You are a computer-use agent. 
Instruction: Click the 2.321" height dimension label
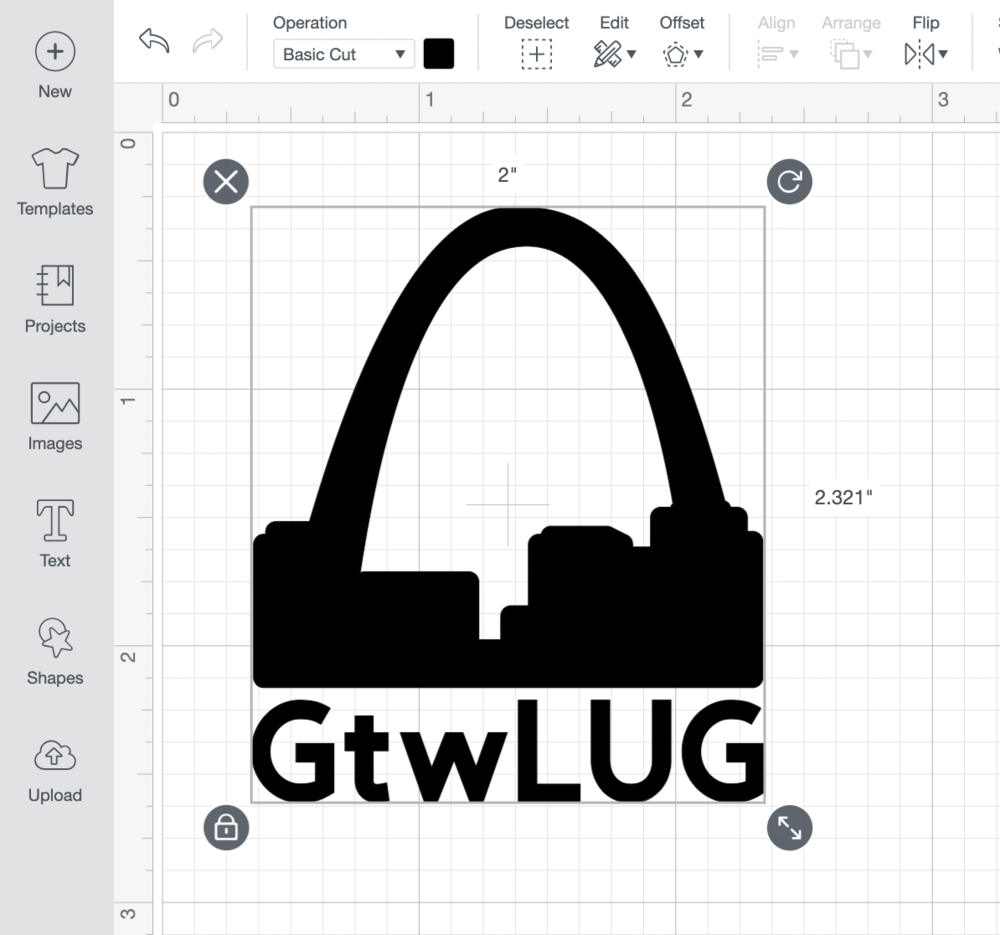[x=843, y=497]
